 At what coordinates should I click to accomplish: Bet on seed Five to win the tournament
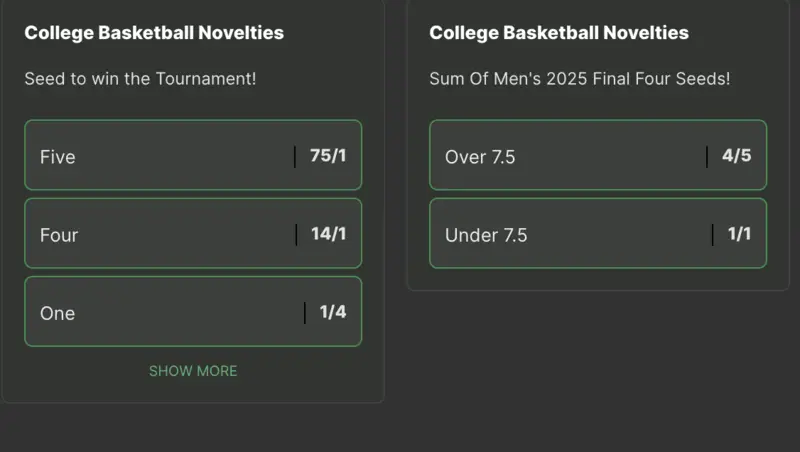point(192,156)
